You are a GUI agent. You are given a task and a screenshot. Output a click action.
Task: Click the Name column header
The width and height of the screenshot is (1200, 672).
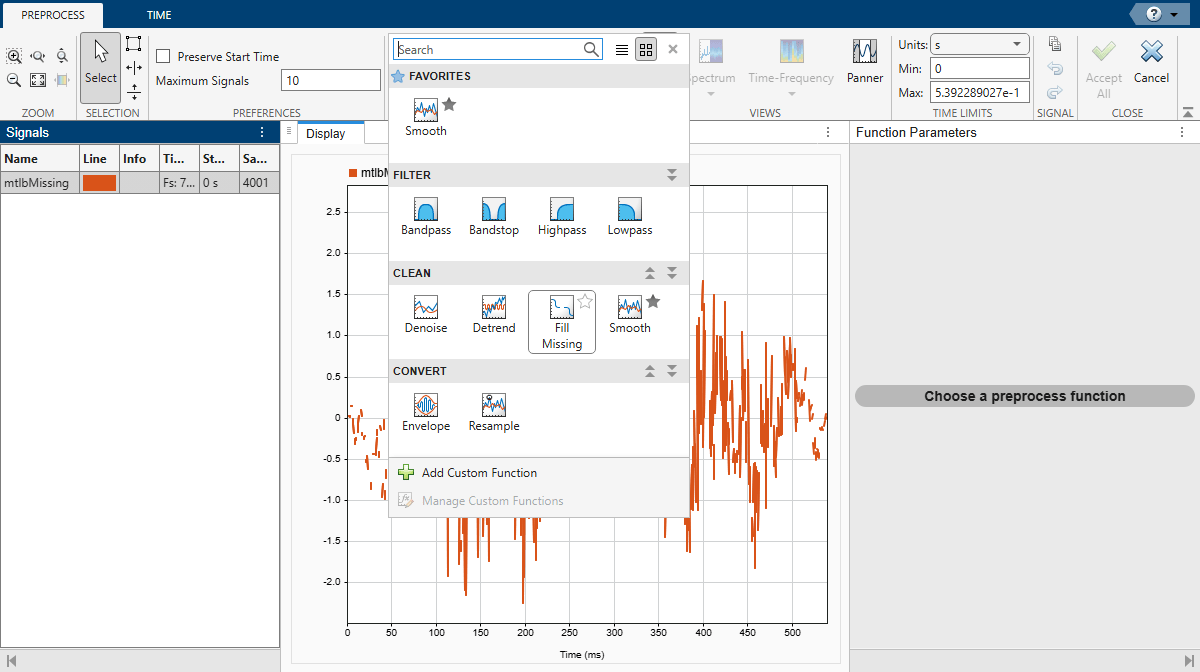point(40,158)
